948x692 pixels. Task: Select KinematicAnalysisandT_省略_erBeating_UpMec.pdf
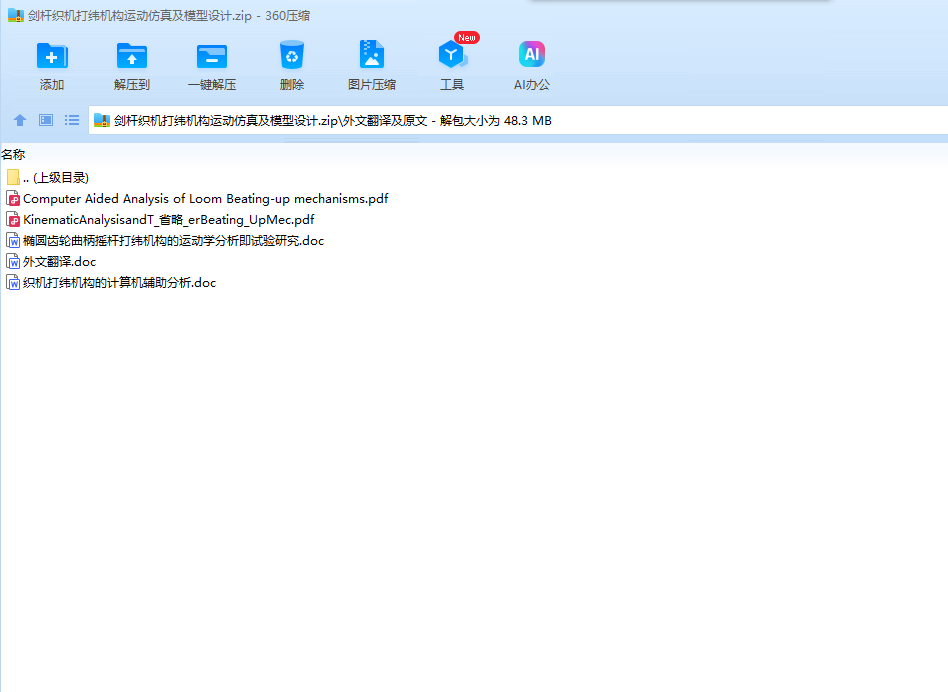pos(161,219)
